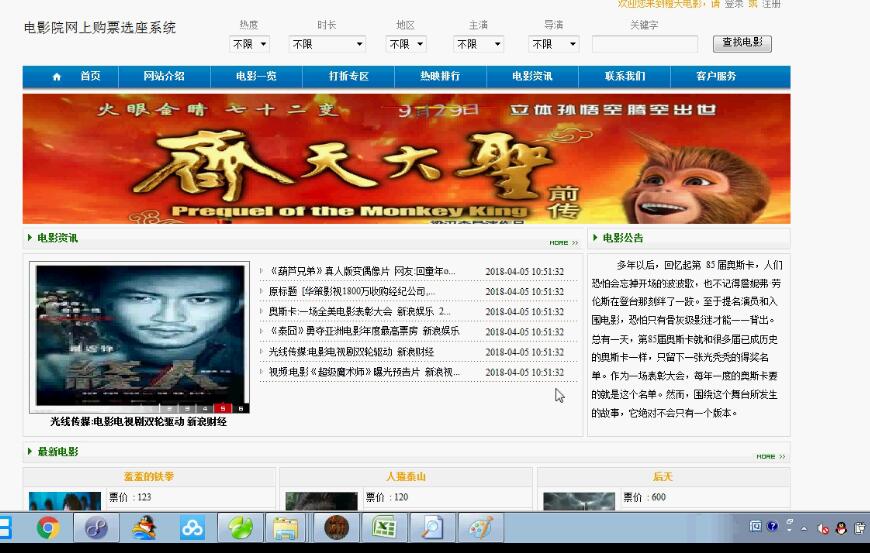This screenshot has width=870, height=553.
Task: Click the home icon in navigation bar
Action: point(57,77)
